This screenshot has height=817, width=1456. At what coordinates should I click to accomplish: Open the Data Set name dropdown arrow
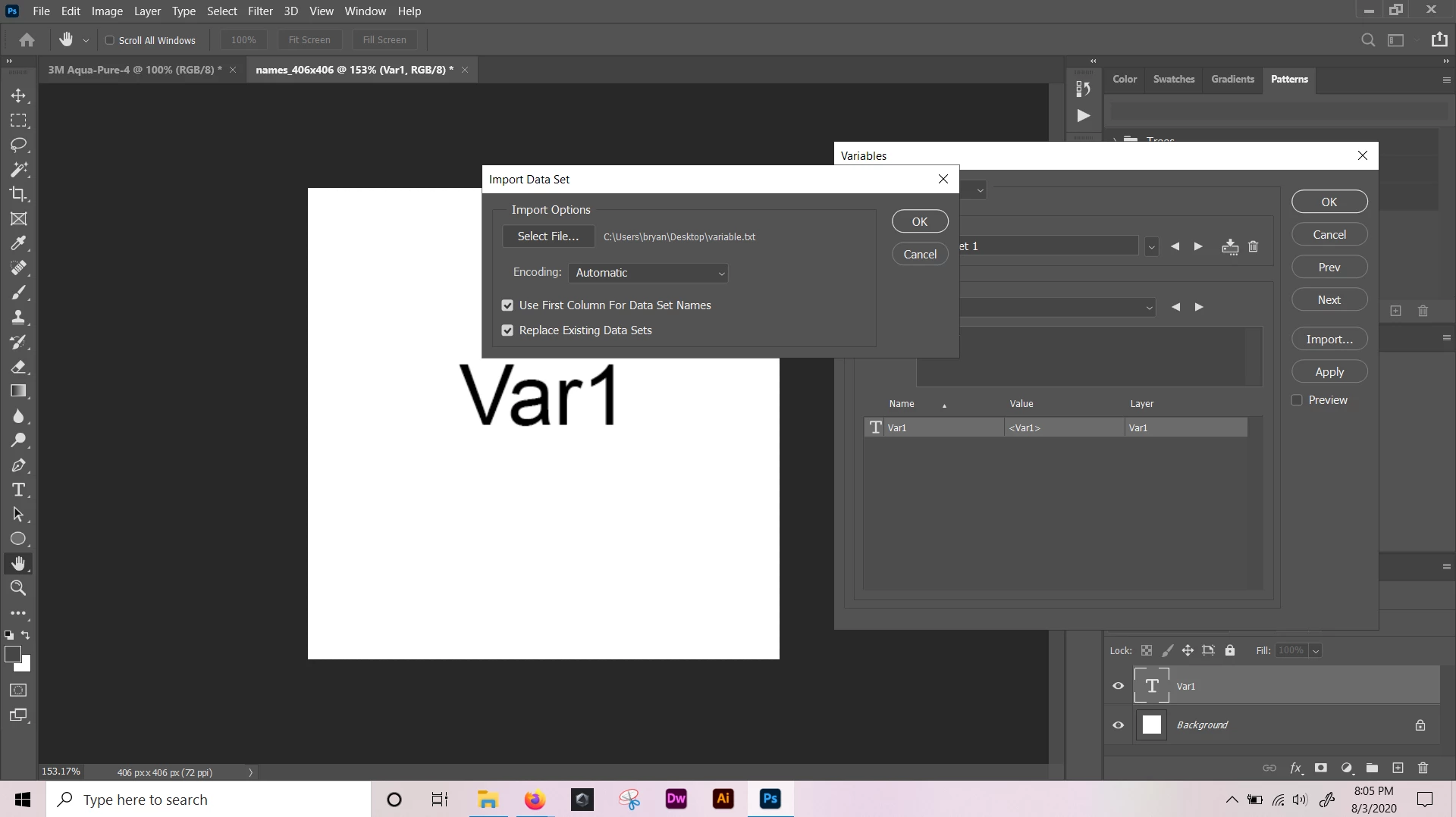click(1151, 246)
